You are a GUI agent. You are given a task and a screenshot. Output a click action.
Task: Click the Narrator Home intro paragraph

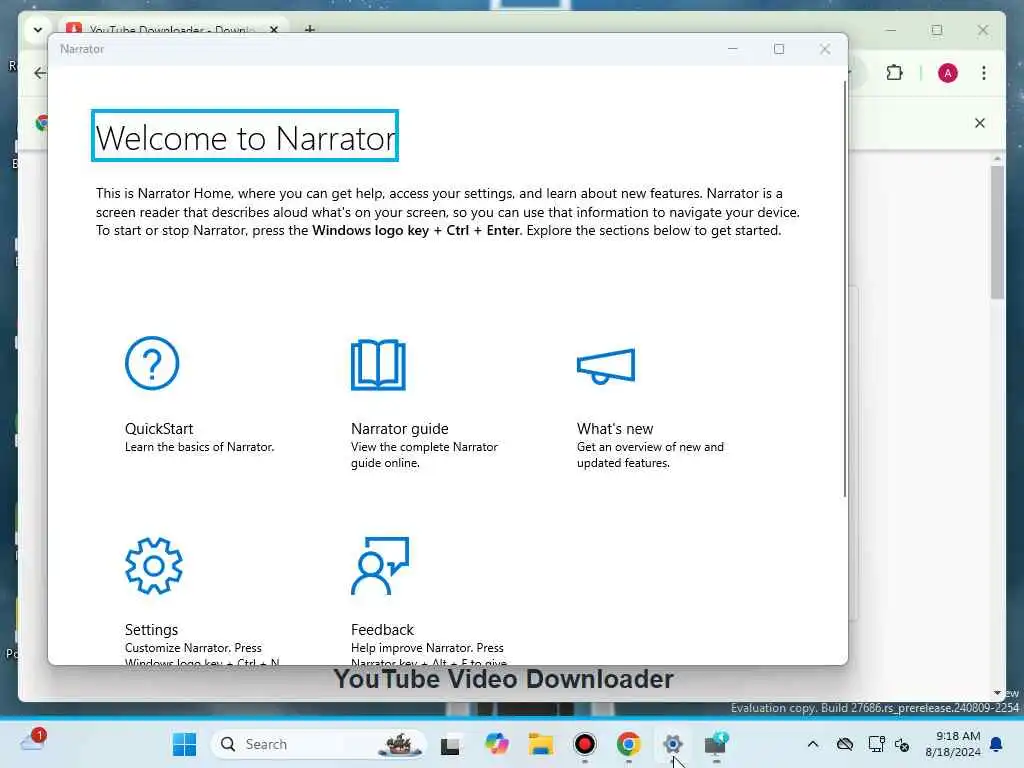coord(447,212)
